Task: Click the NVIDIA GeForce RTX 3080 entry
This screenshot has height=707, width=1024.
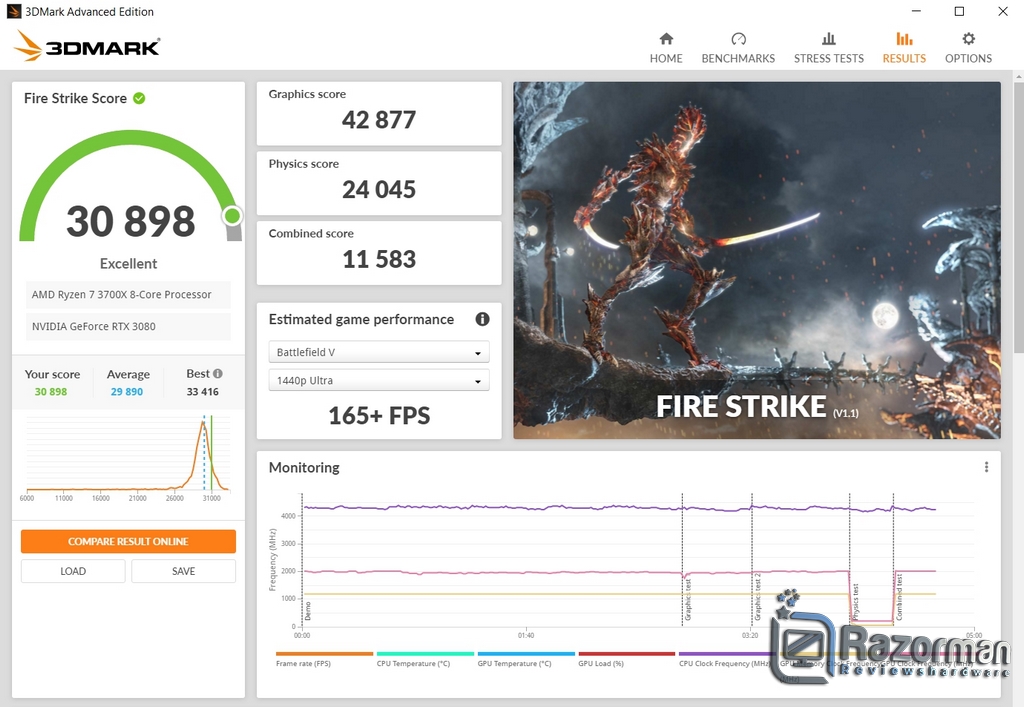Action: 128,326
